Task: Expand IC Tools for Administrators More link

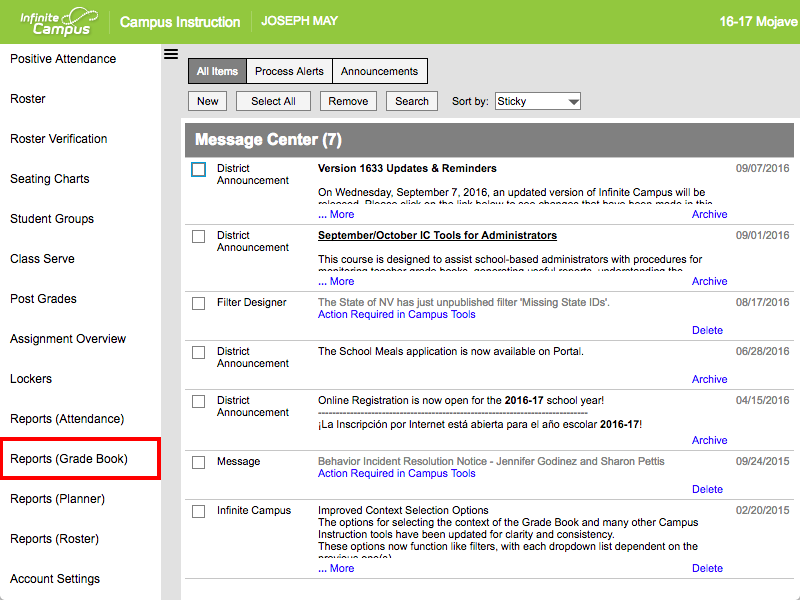Action: 336,281
